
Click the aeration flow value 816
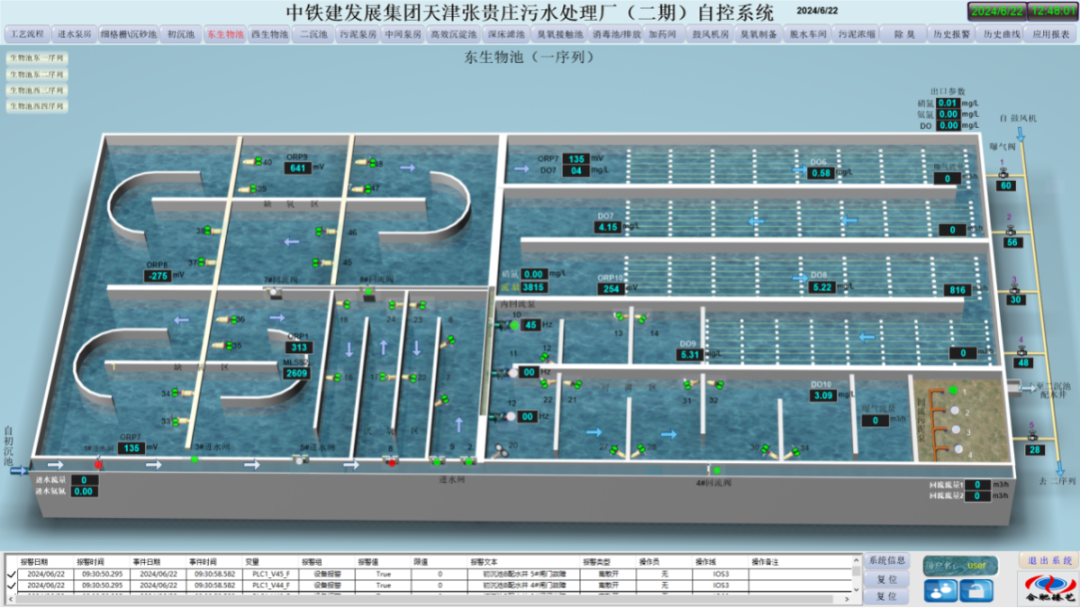(958, 290)
